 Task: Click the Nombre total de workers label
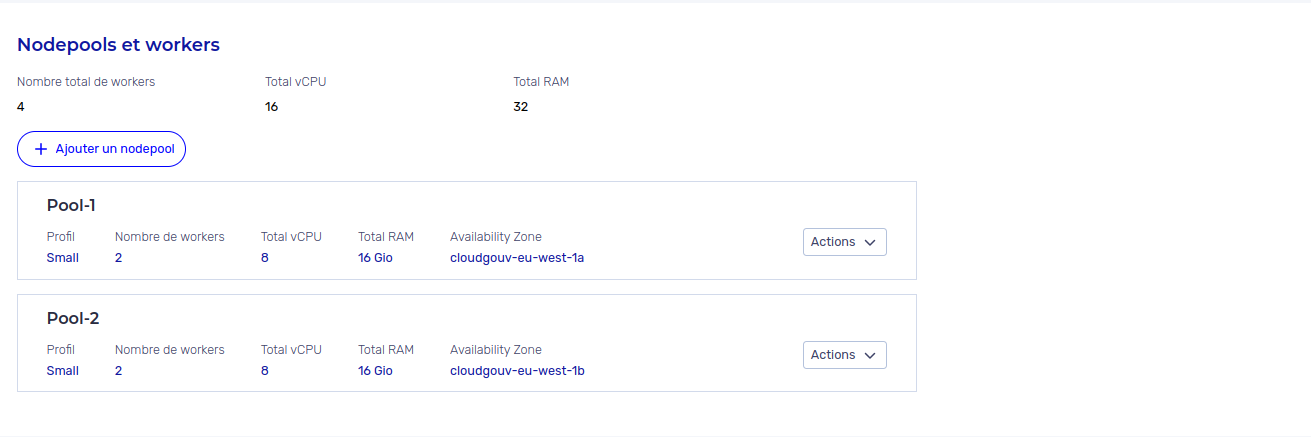(86, 82)
